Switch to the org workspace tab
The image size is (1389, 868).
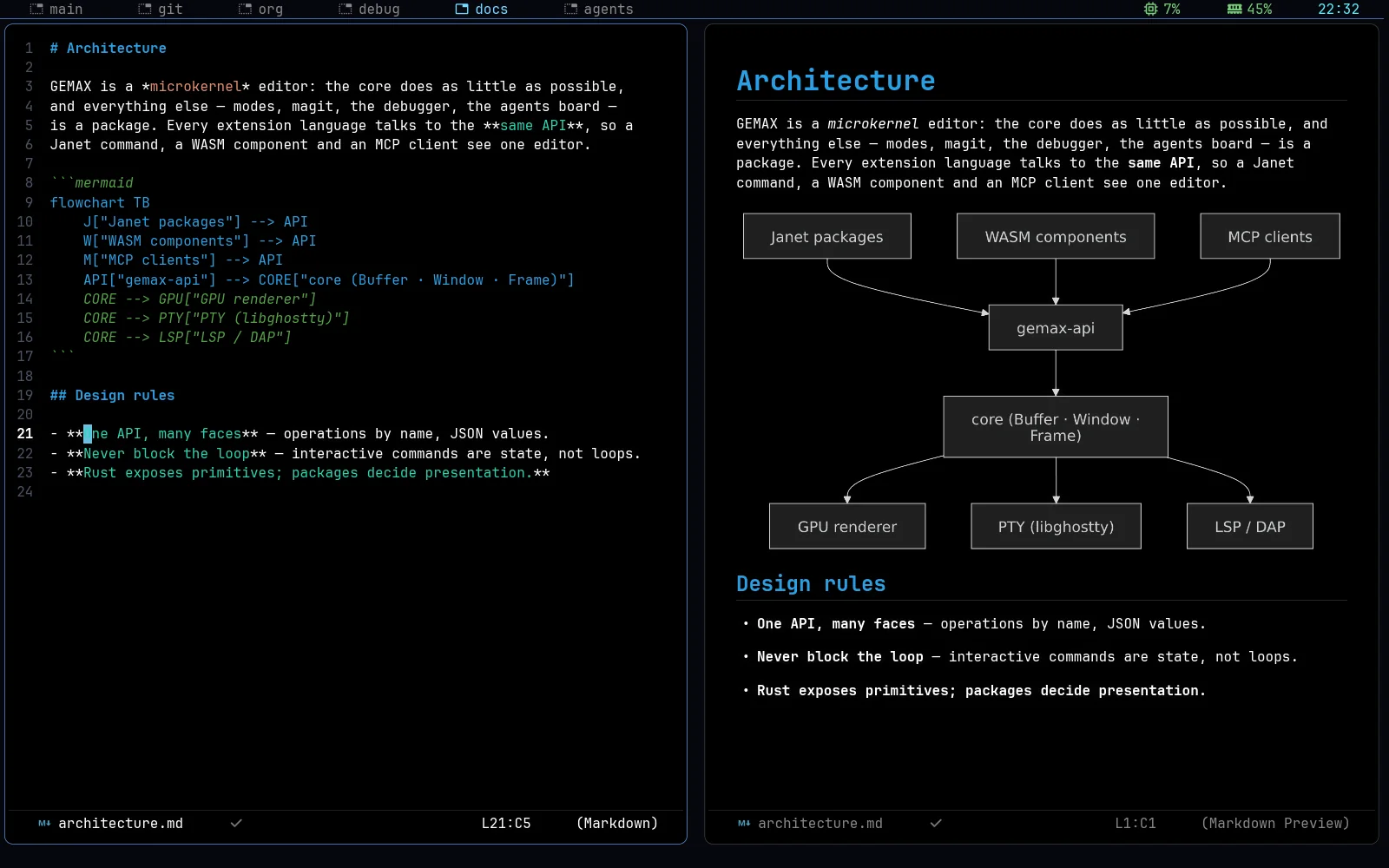(x=261, y=9)
